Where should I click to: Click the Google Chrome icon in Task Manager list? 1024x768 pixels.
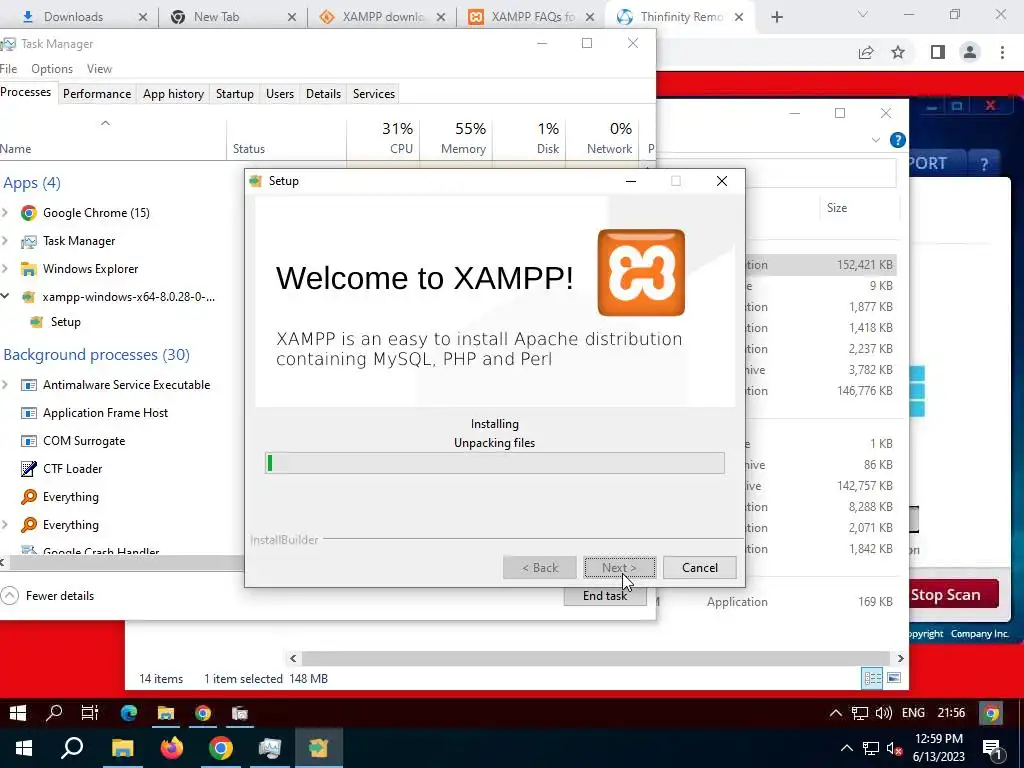tap(29, 213)
